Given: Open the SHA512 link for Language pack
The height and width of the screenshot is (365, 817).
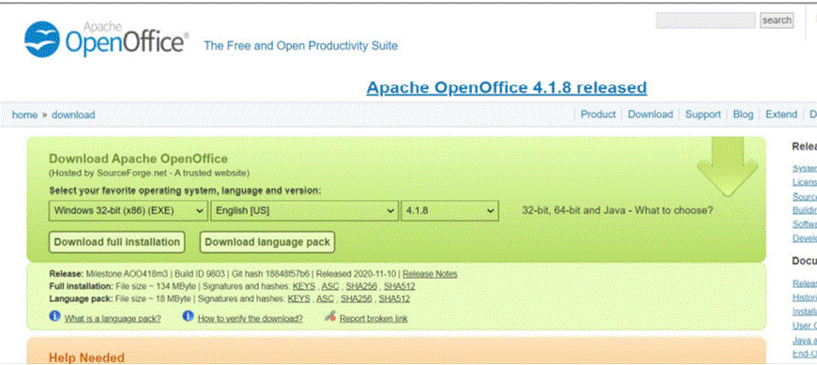Looking at the screenshot, I should click(394, 299).
